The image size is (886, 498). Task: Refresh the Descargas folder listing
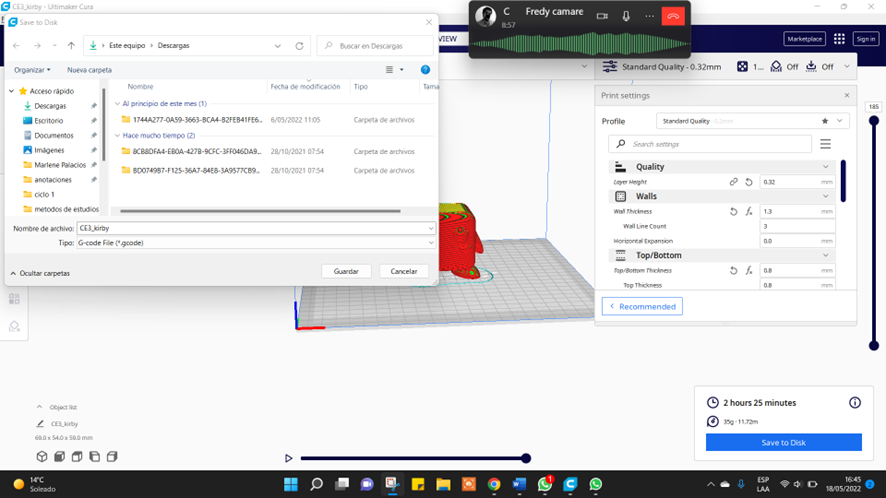299,46
